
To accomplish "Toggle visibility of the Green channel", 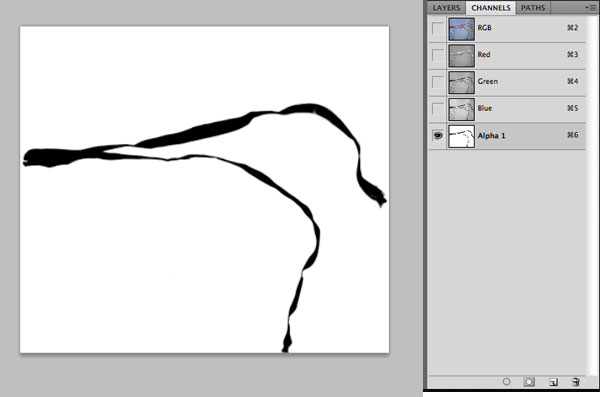I will click(437, 82).
